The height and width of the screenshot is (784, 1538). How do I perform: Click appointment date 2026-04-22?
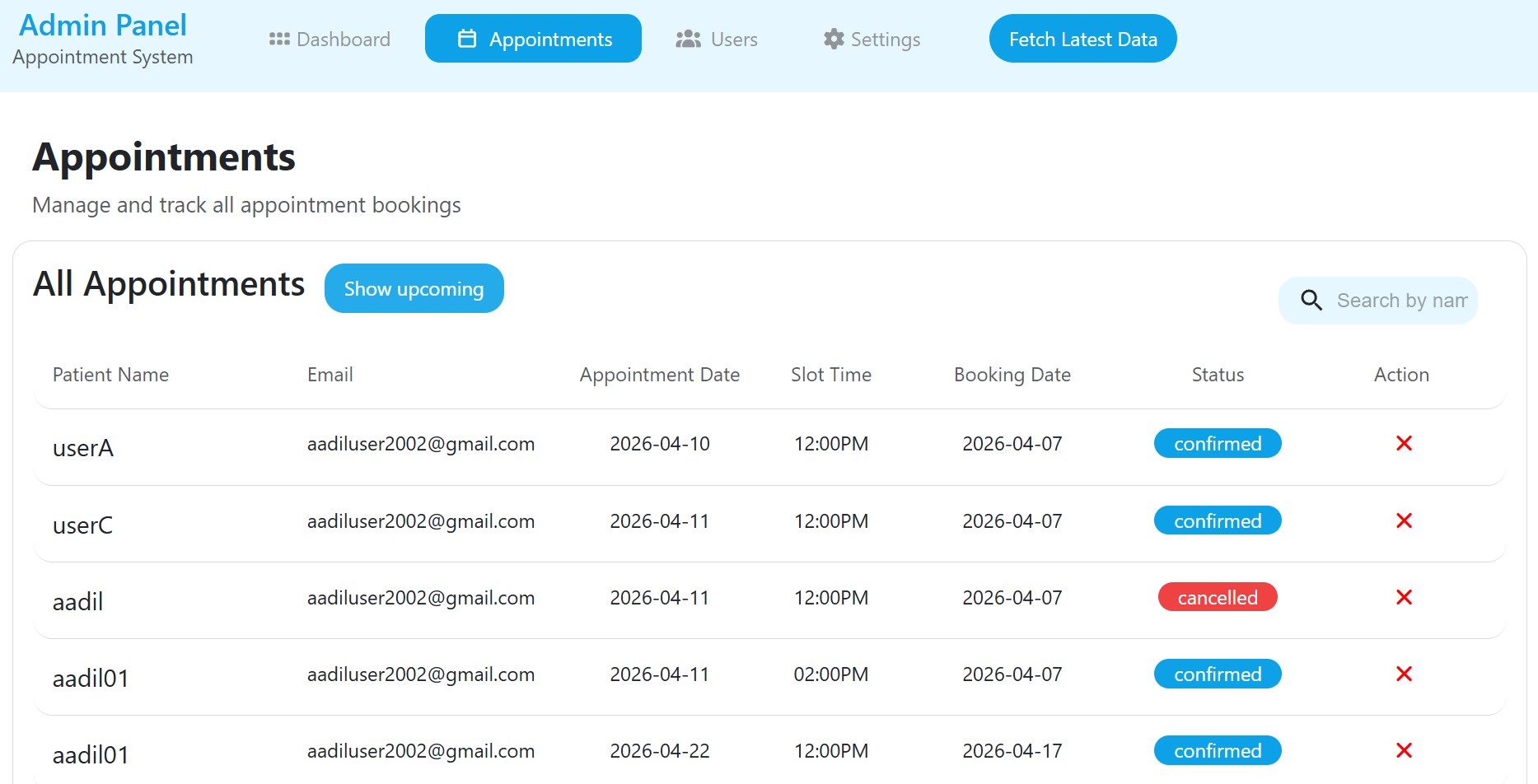coord(660,751)
